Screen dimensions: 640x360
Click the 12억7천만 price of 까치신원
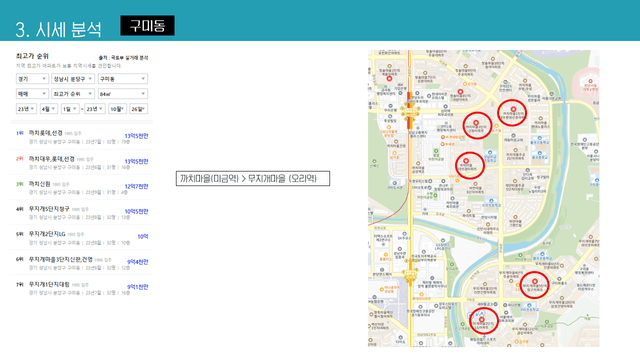[x=136, y=187]
